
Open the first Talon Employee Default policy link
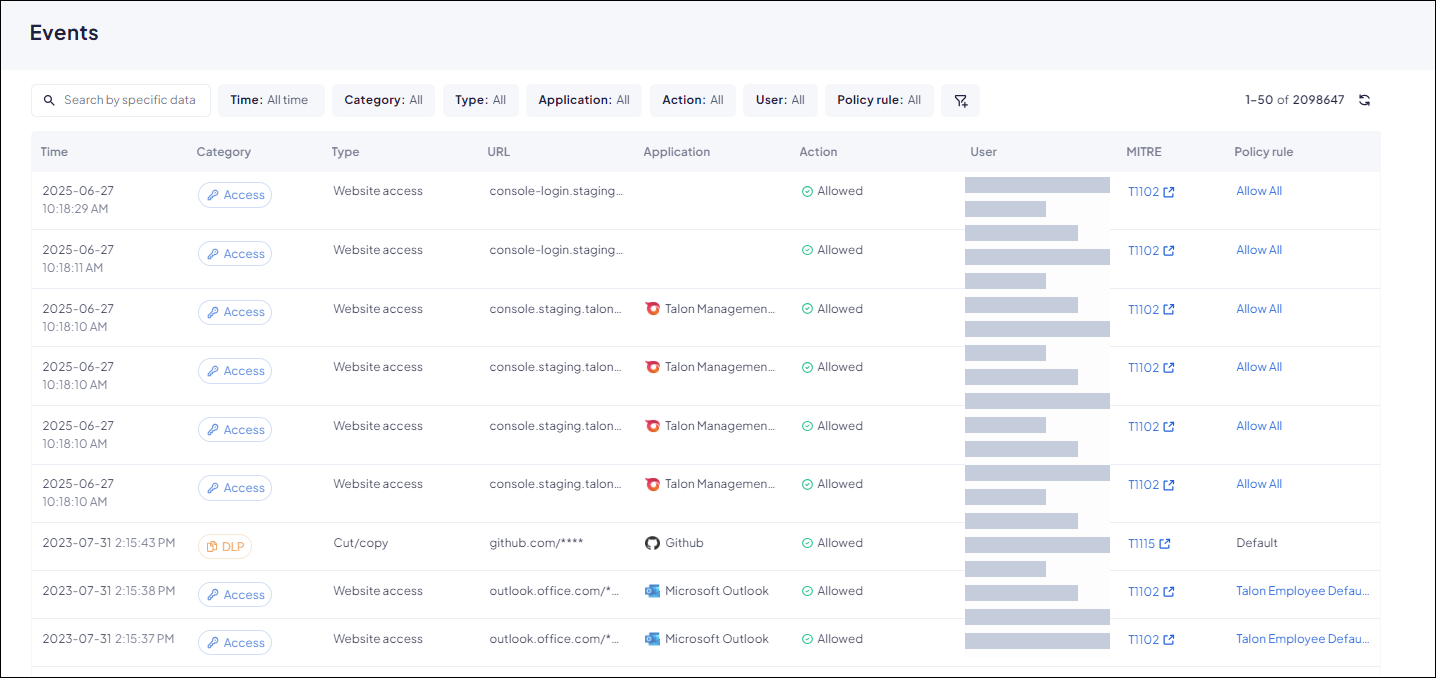point(1302,591)
